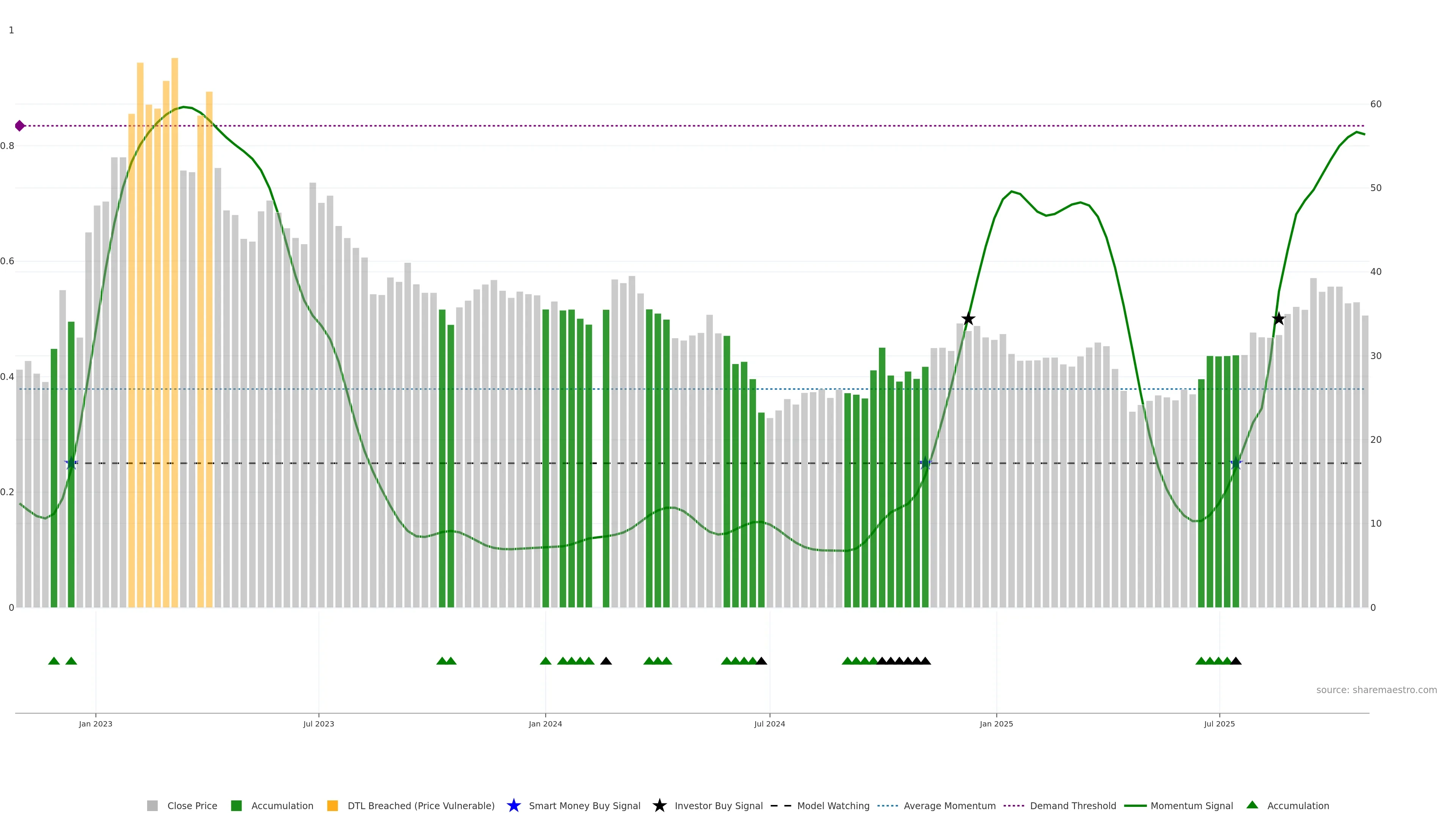Click the lone black triangle after Jan 2024
Image resolution: width=1456 pixels, height=819 pixels.
click(606, 661)
